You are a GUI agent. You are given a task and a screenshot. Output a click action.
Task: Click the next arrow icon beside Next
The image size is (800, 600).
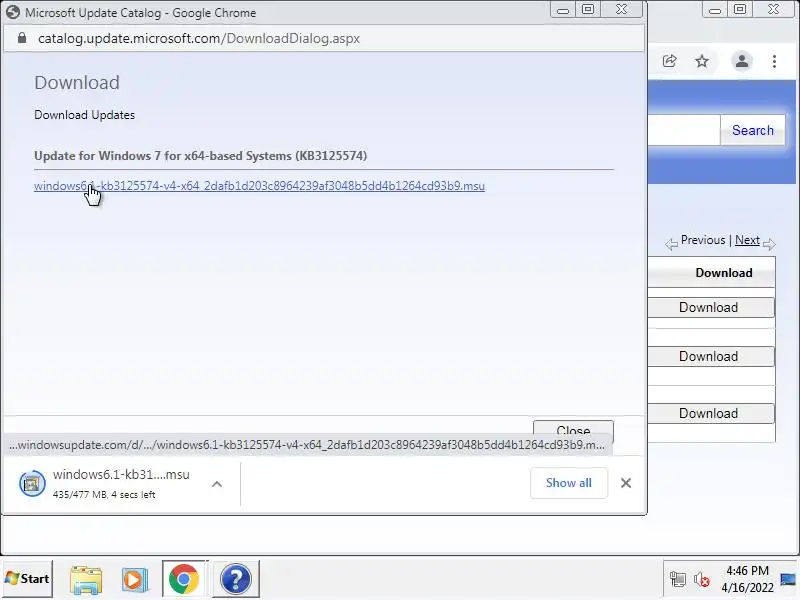pos(769,244)
